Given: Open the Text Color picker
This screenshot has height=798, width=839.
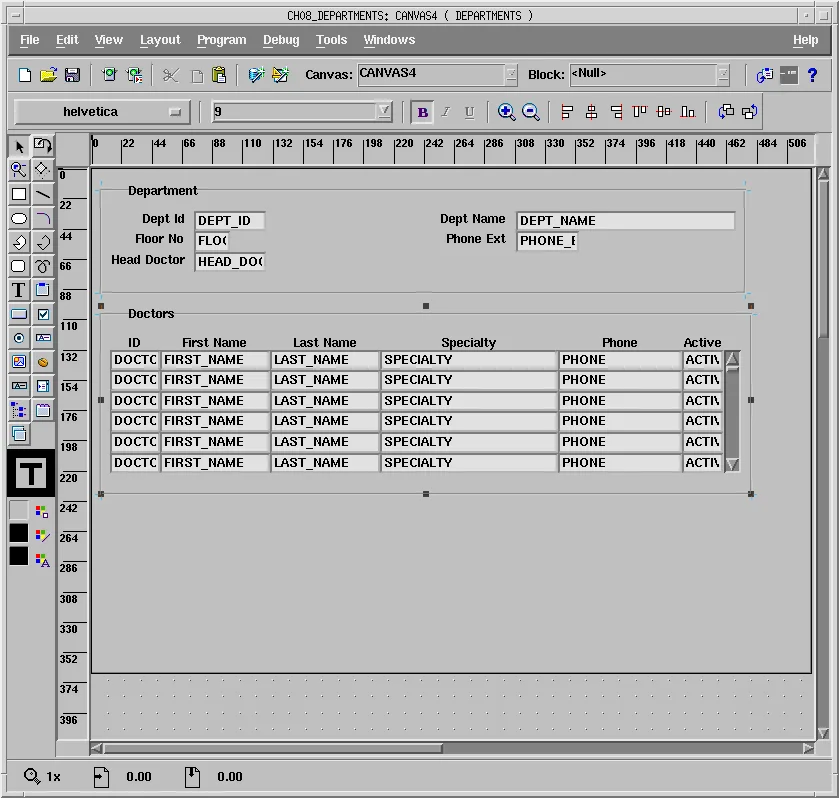Looking at the screenshot, I should click(x=42, y=560).
